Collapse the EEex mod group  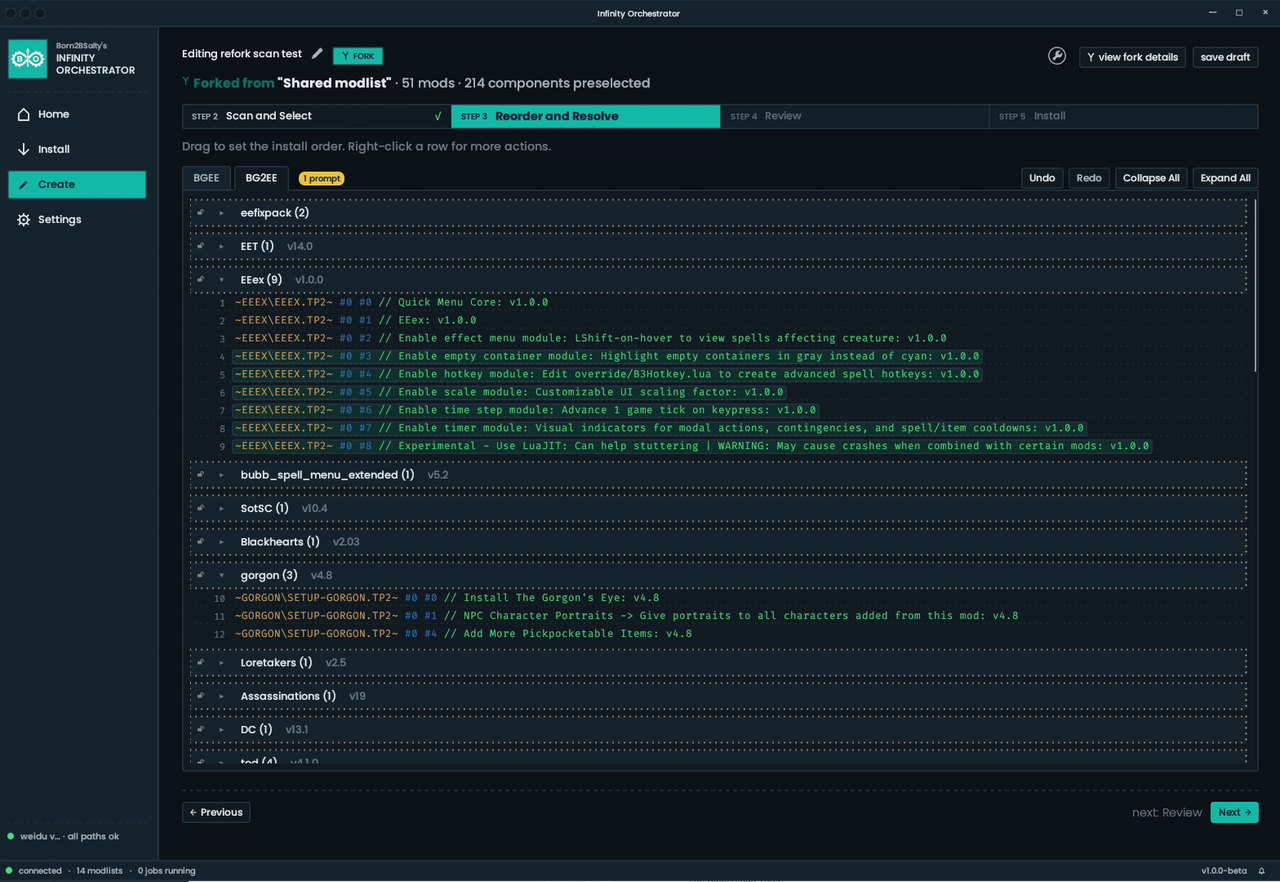pyautogui.click(x=222, y=280)
